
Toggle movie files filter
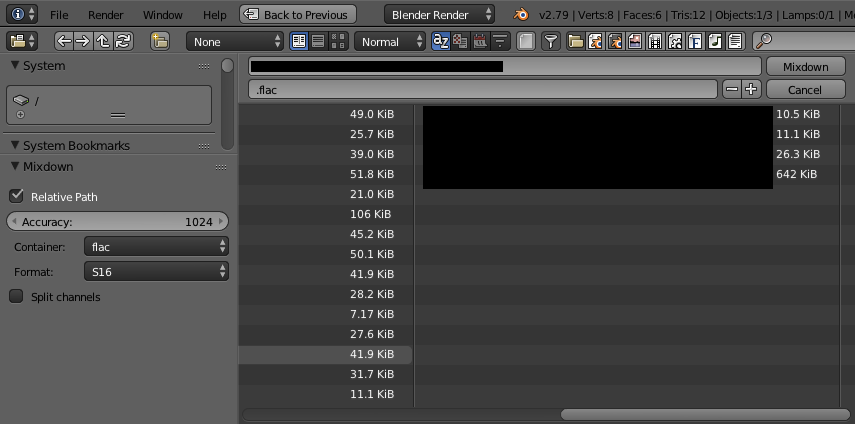(x=655, y=41)
